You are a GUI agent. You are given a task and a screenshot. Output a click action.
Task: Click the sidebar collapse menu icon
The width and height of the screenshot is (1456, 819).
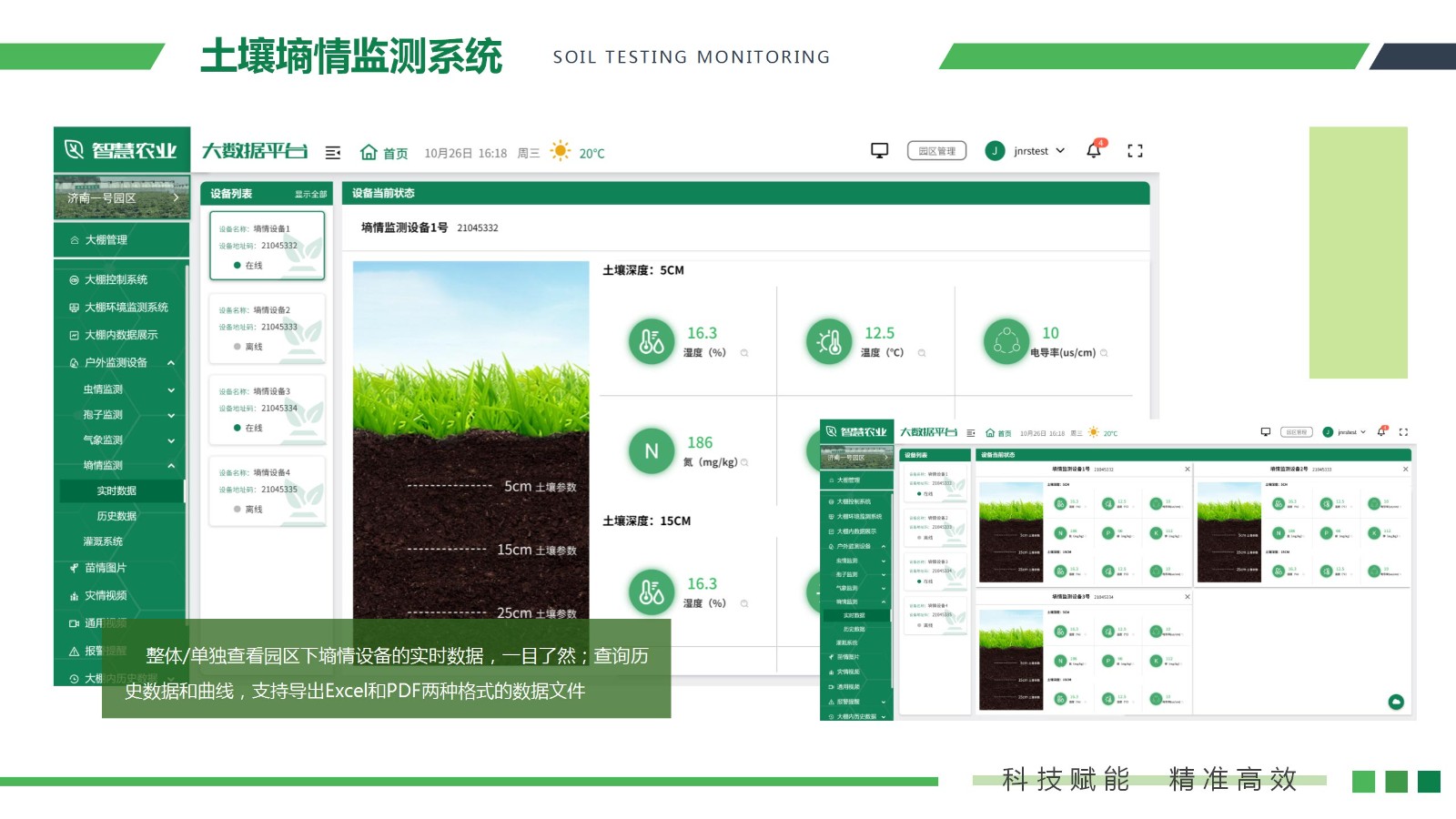coord(333,153)
